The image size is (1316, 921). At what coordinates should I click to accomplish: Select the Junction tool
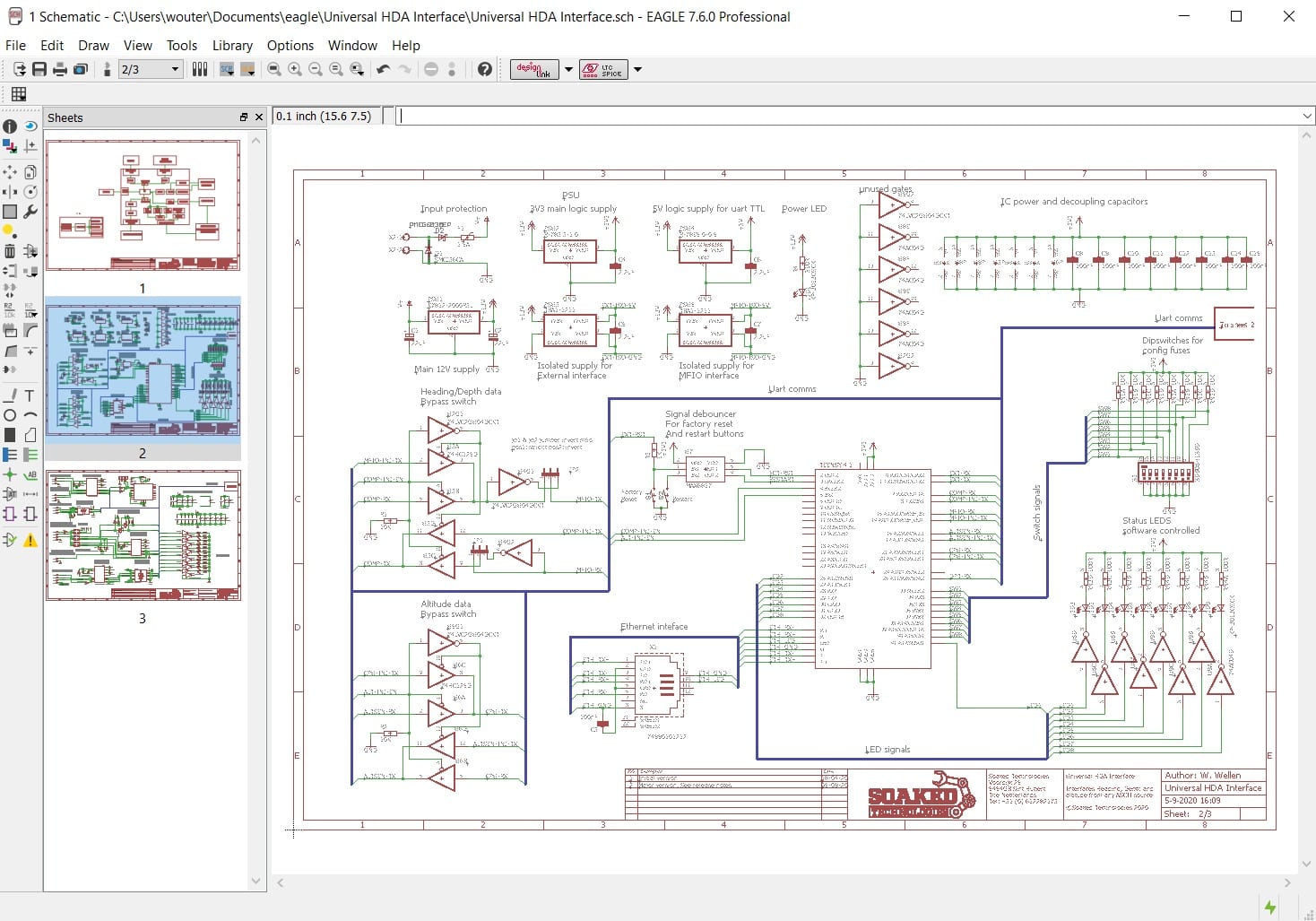[x=10, y=474]
